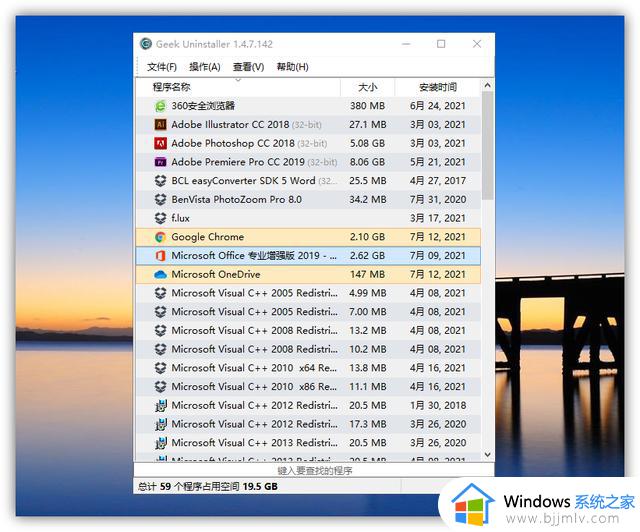Image resolution: width=640 pixels, height=532 pixels.
Task: Click the icon of the 17.3 MB Visual C++ 2012 row
Action: [x=160, y=425]
